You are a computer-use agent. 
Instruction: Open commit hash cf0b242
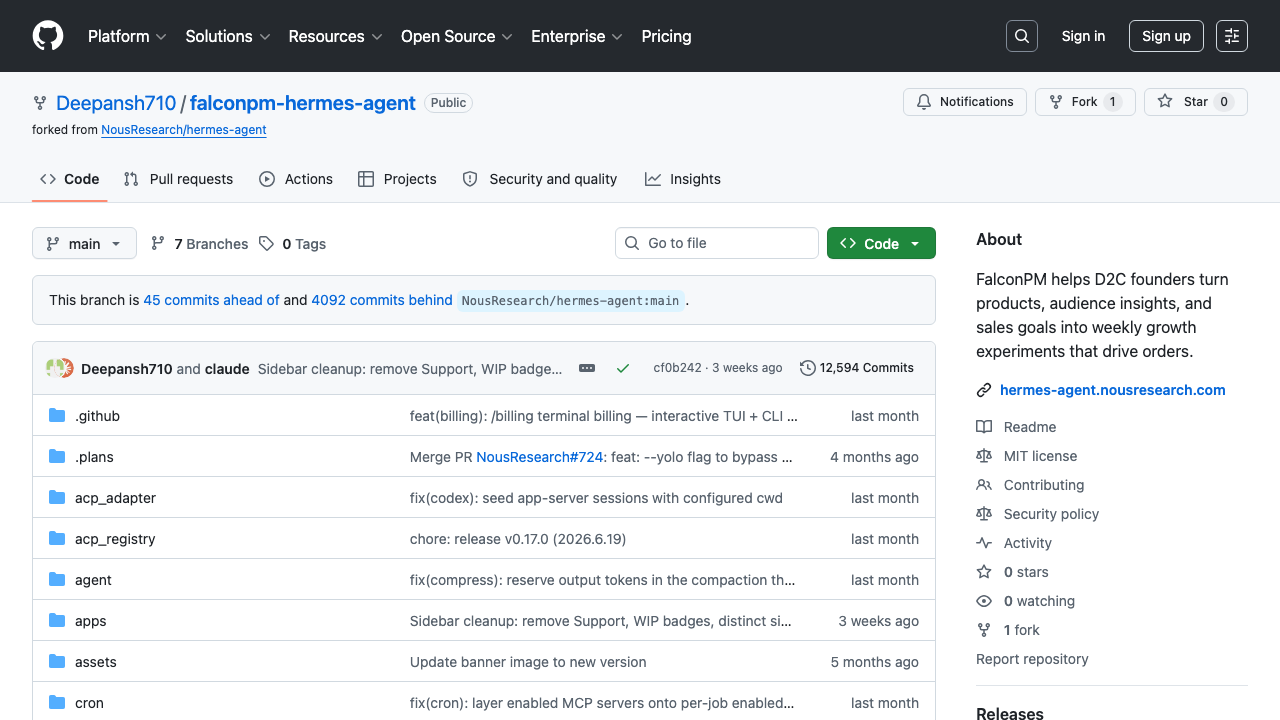pos(678,368)
